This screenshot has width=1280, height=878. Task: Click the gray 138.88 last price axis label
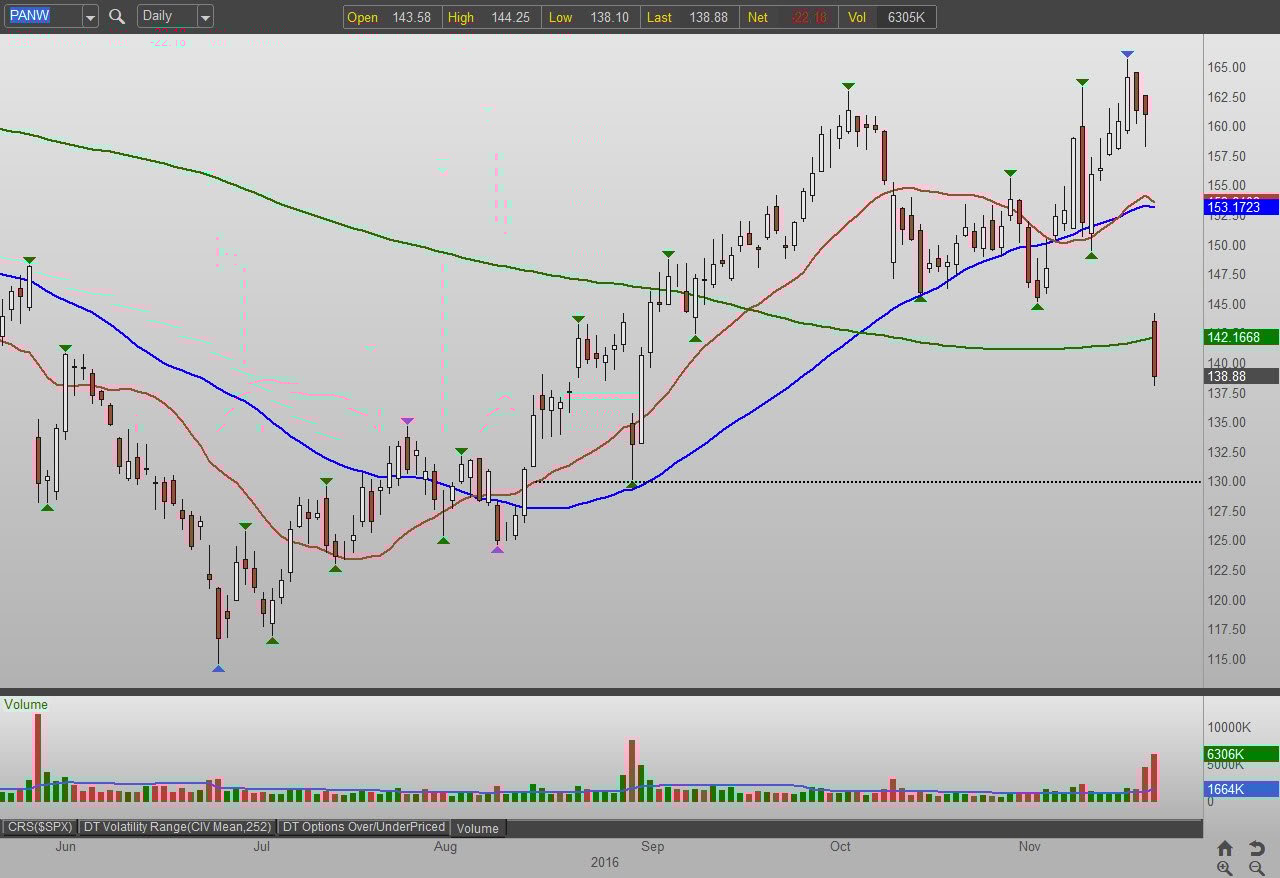[x=1241, y=376]
